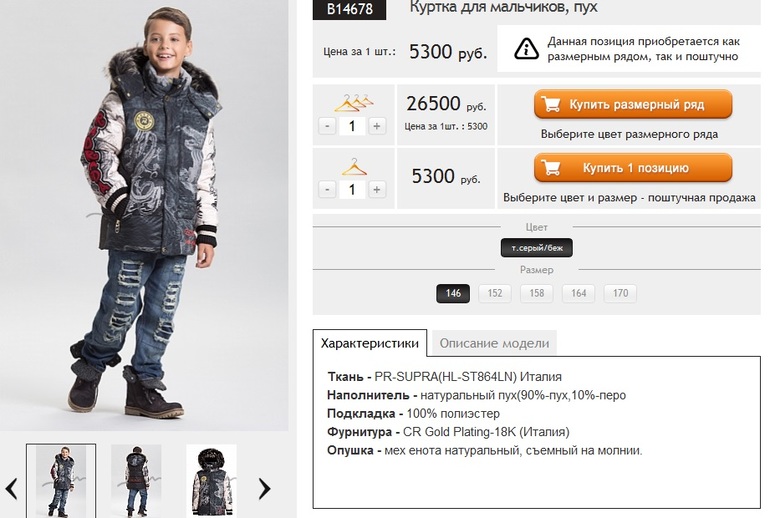770x518 pixels.
Task: Decrease single item quantity with minus
Action: [x=327, y=189]
